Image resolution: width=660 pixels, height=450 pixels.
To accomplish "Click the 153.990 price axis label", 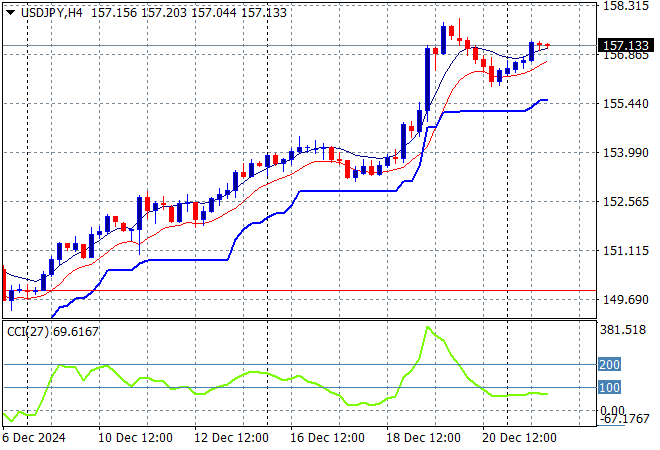I will click(x=626, y=152).
